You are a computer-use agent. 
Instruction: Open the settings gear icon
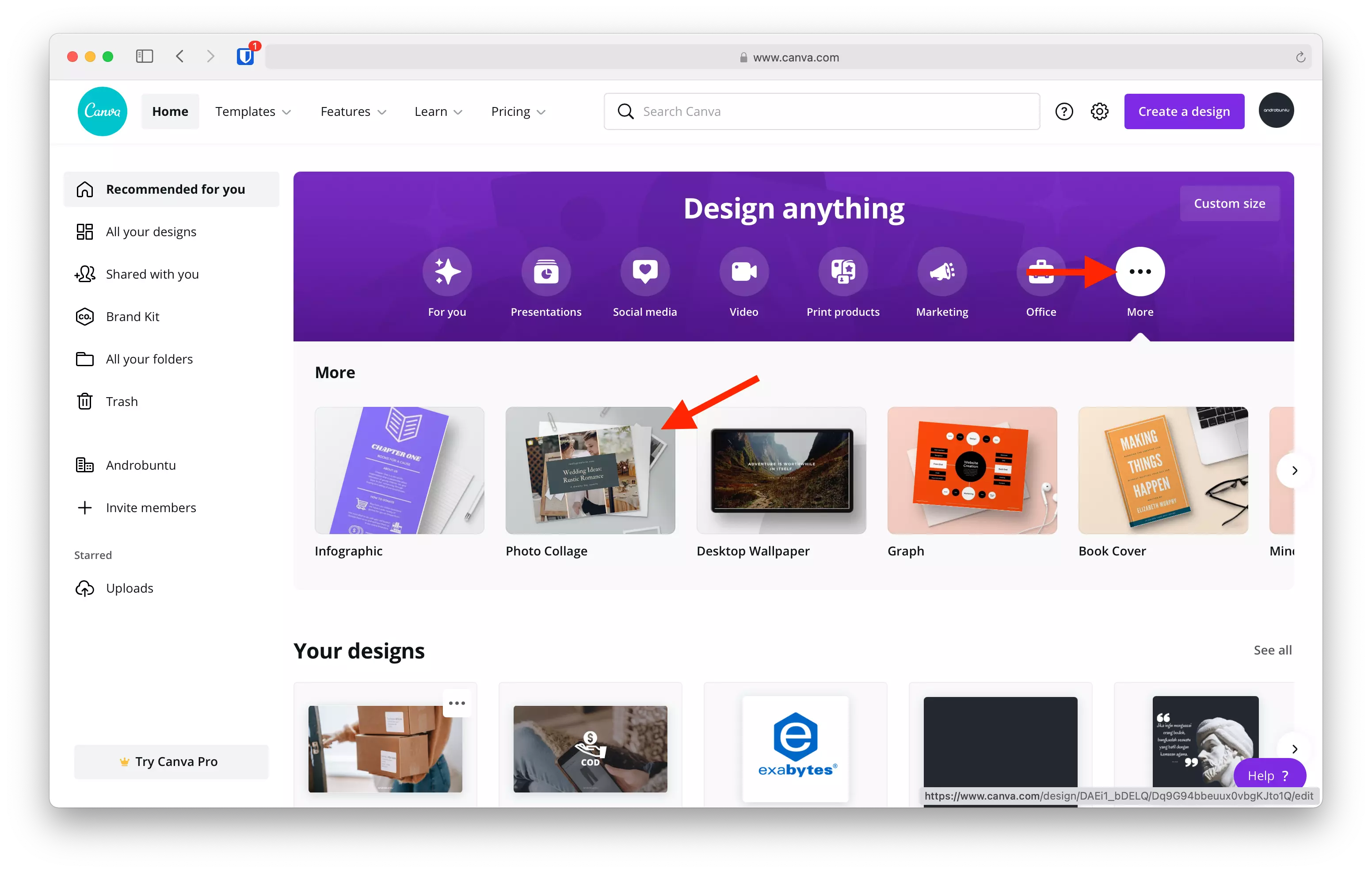tap(1099, 111)
